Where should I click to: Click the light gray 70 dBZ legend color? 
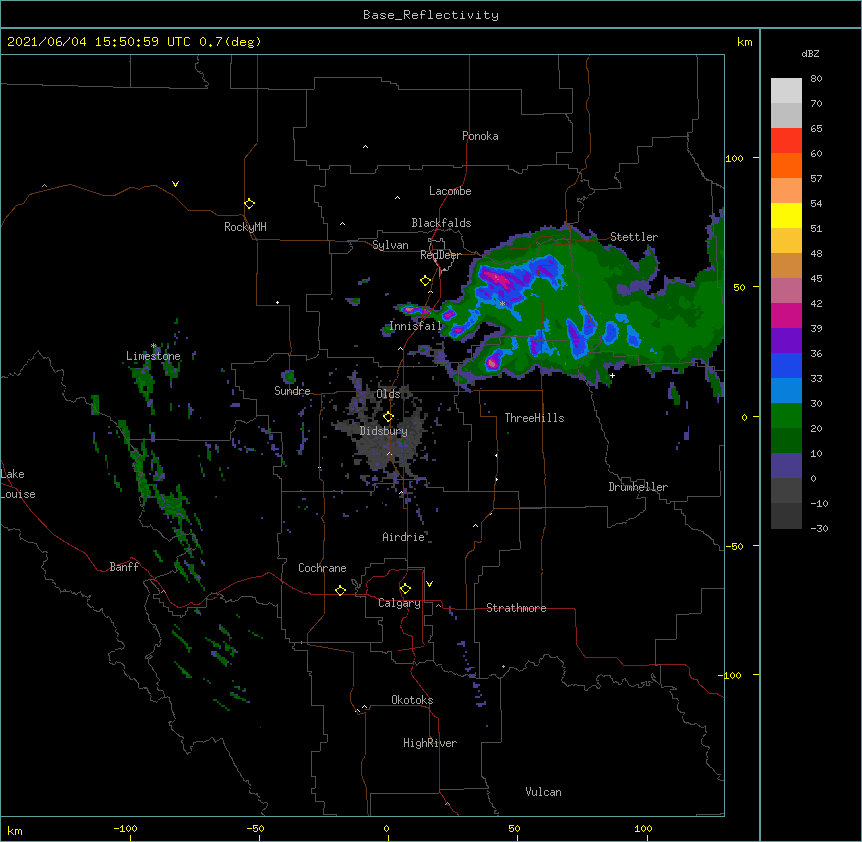tap(786, 91)
